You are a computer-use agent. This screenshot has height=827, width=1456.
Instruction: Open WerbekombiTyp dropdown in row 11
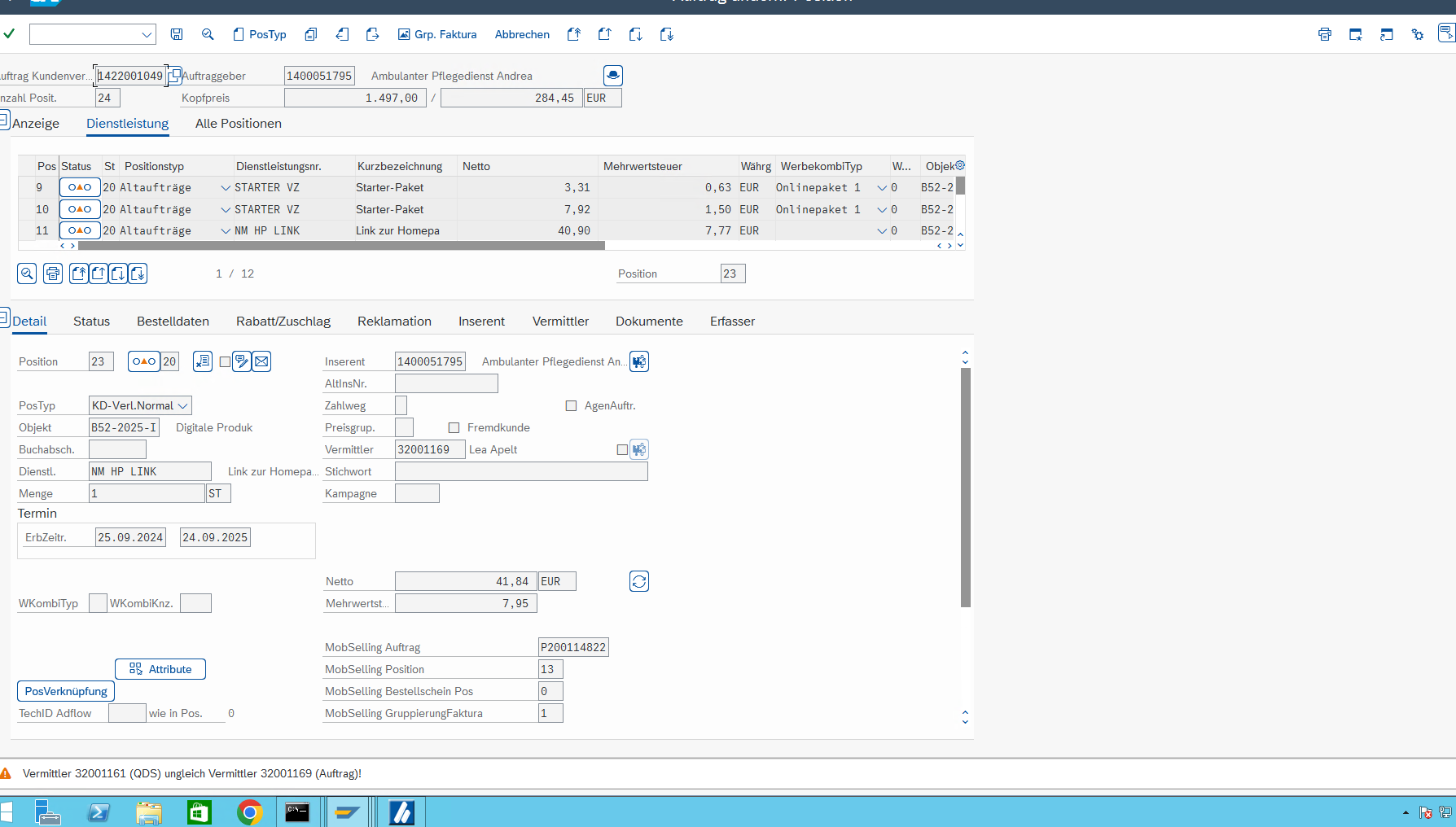point(882,230)
